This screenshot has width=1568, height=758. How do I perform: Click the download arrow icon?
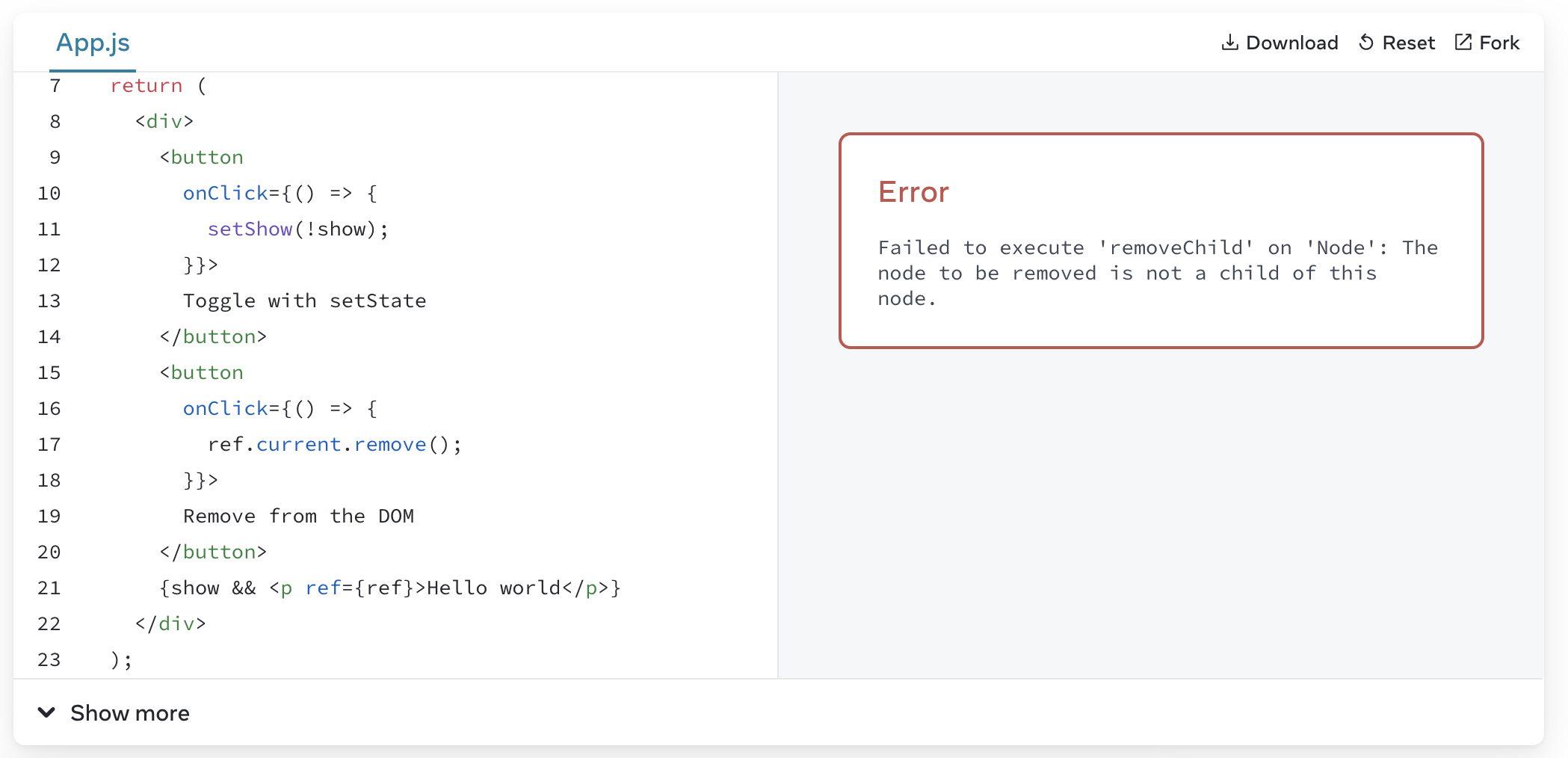1229,43
